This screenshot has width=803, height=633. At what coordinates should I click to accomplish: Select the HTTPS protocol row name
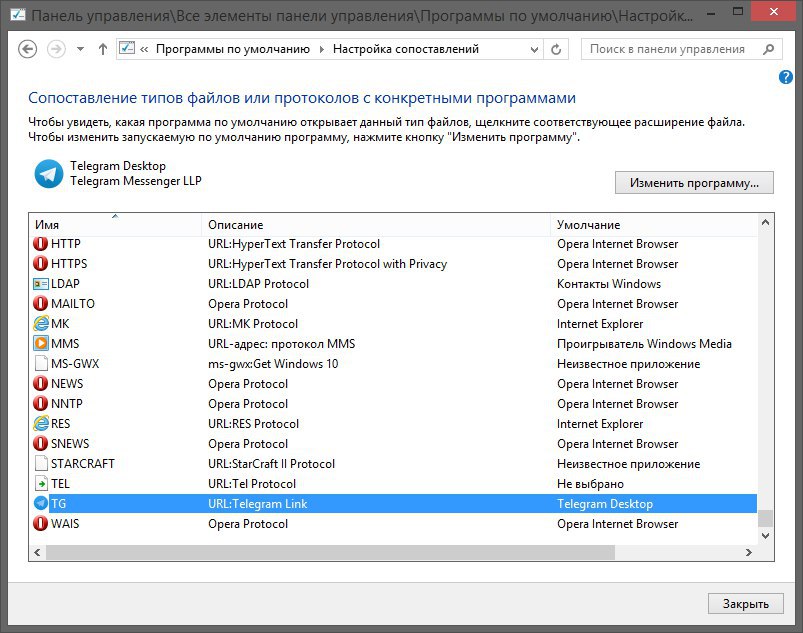[x=69, y=264]
